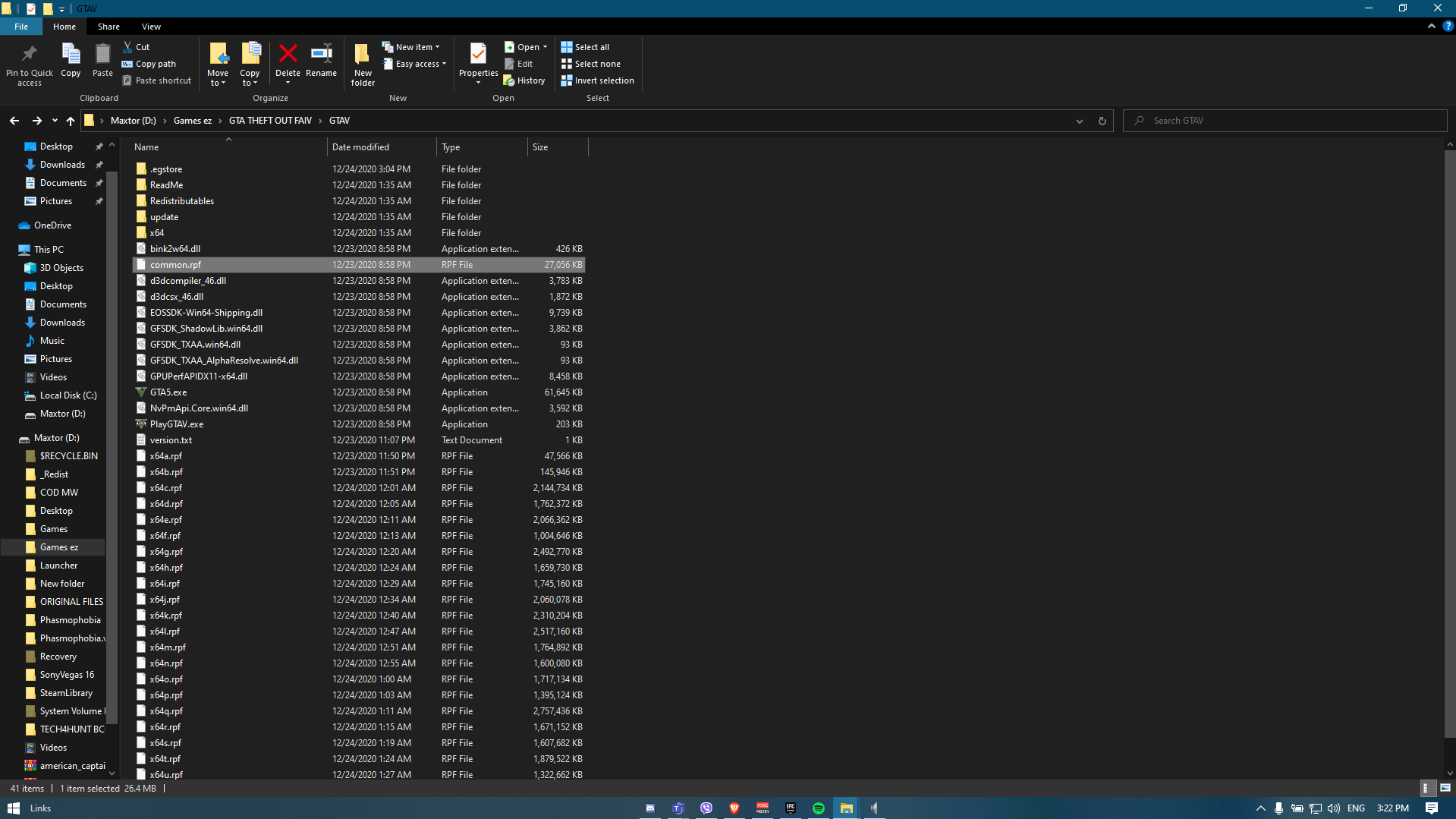
Task: Click the Rename icon
Action: click(322, 54)
